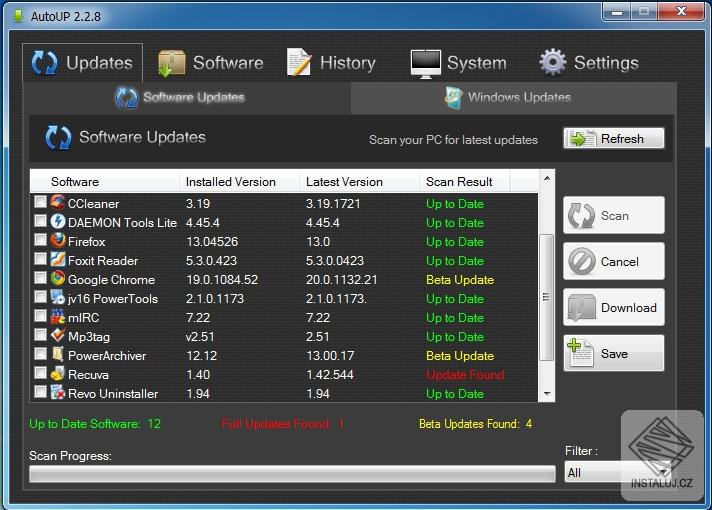This screenshot has width=712, height=510.
Task: Click the Full Updates Found: 1 text
Action: (x=282, y=424)
